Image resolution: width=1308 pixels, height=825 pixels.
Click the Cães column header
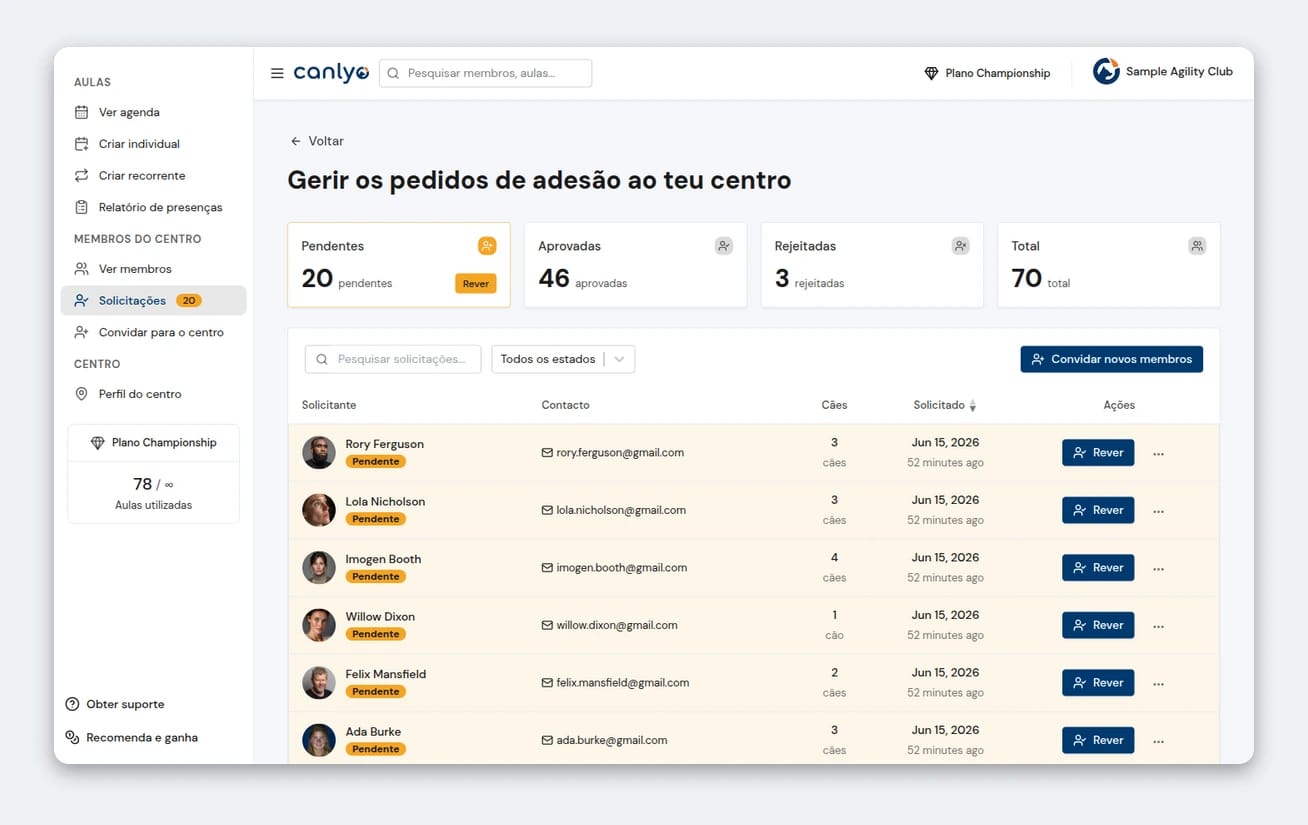834,405
